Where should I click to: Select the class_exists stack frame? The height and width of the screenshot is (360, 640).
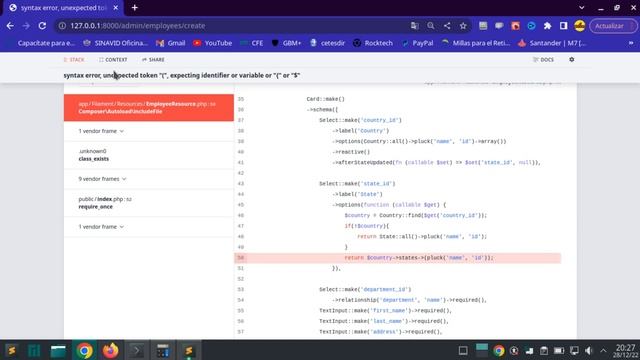[149, 155]
